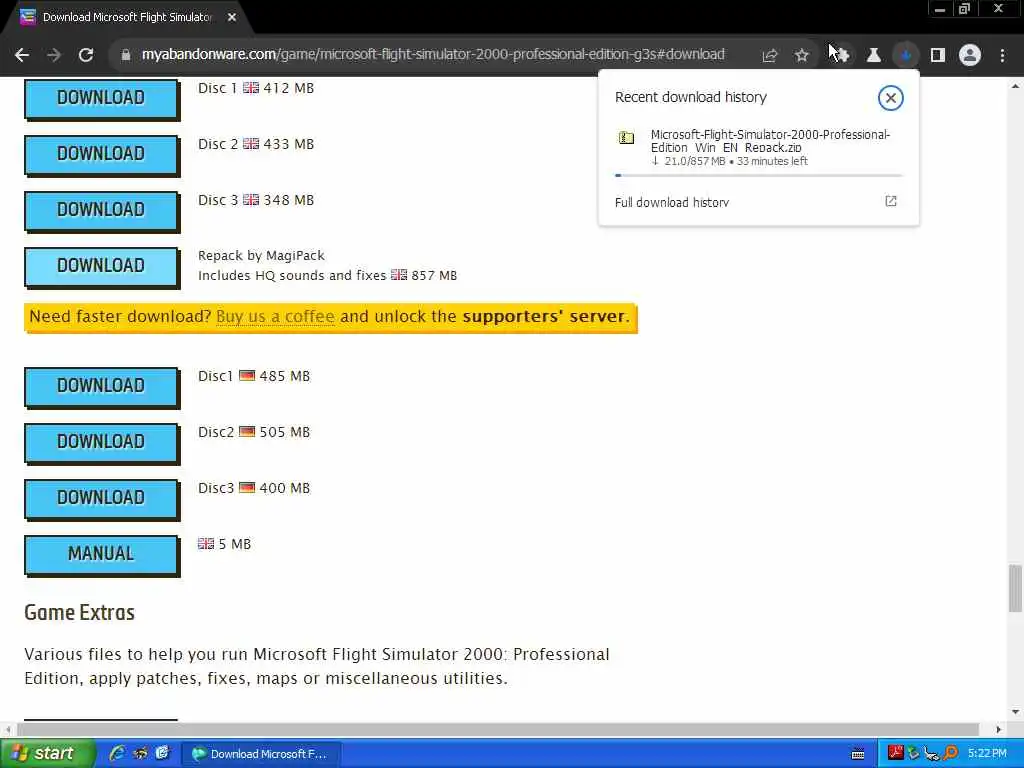This screenshot has height=768, width=1024.
Task: Download the 5 MB Manual
Action: click(101, 554)
